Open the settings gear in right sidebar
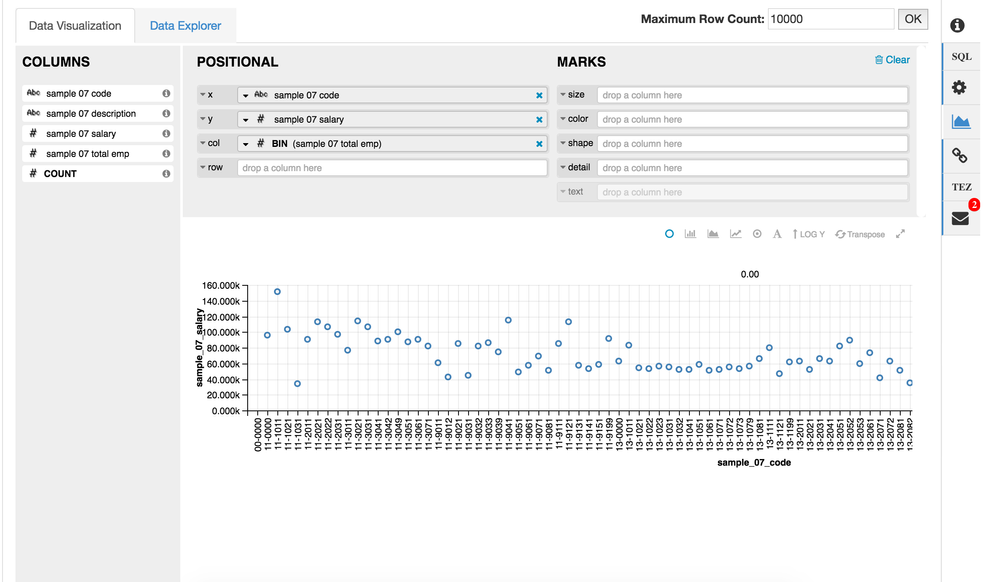 (960, 88)
